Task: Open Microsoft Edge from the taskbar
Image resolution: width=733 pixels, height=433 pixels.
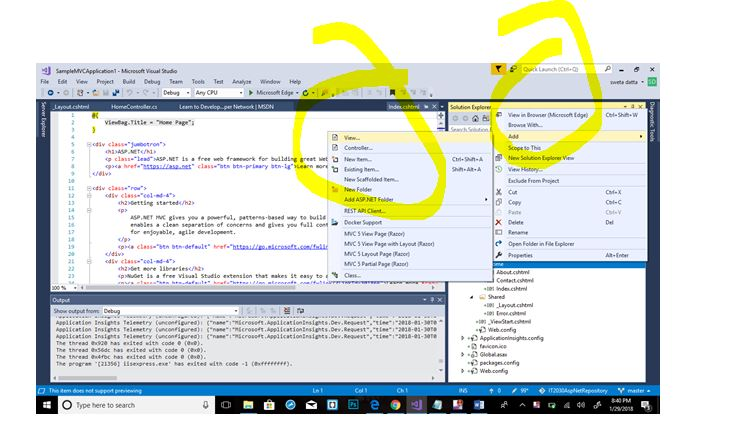Action: tap(374, 404)
